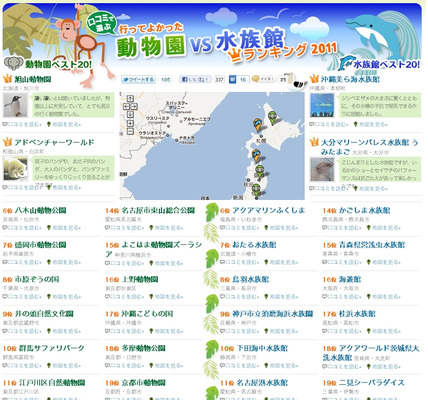The image size is (428, 400).
Task: Click the review bubble icon for おたる水族館
Action: tap(223, 262)
